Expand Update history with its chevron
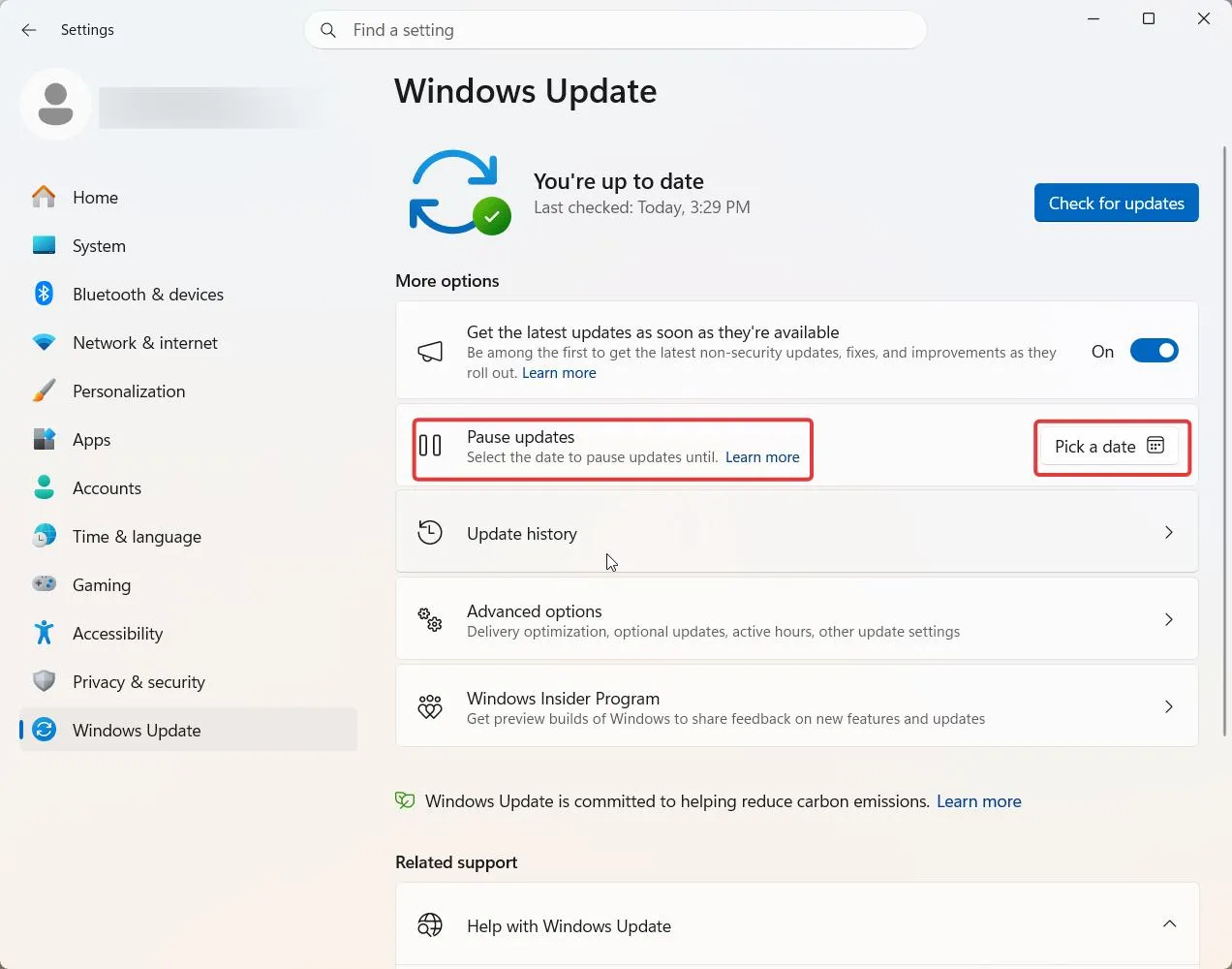Image resolution: width=1232 pixels, height=969 pixels. point(1169,532)
